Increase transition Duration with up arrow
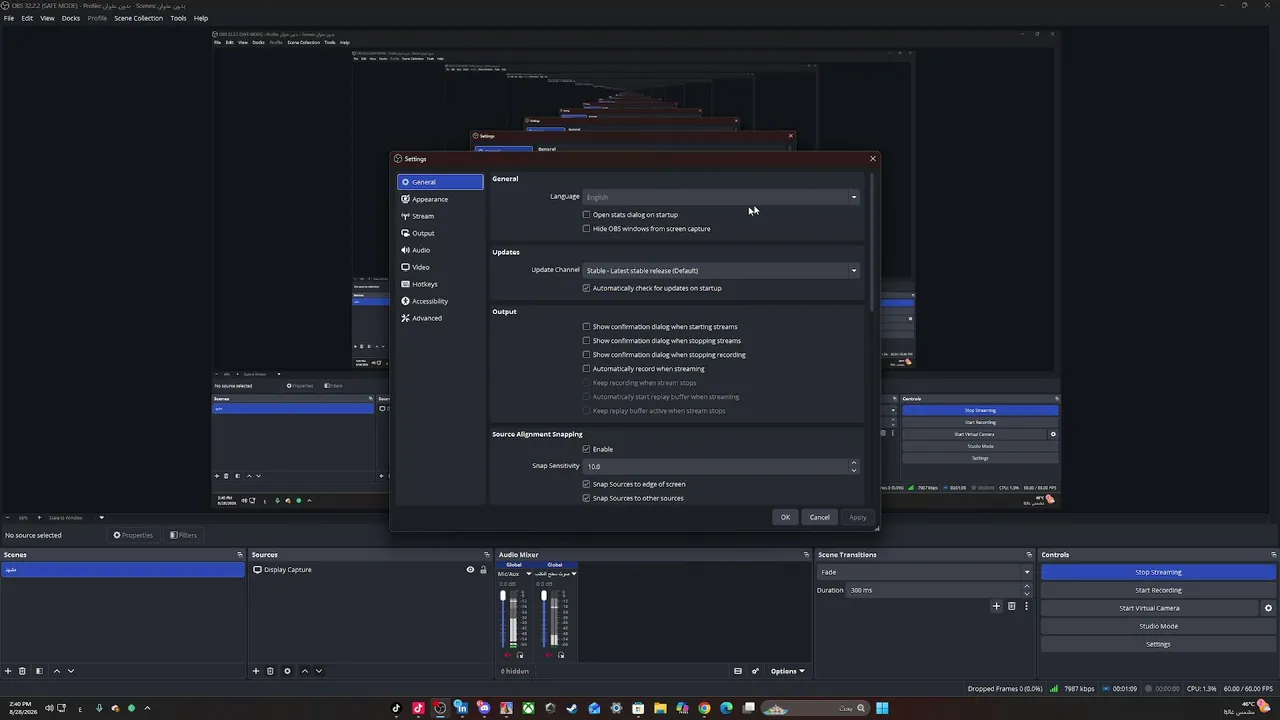This screenshot has height=720, width=1280. 1027,587
